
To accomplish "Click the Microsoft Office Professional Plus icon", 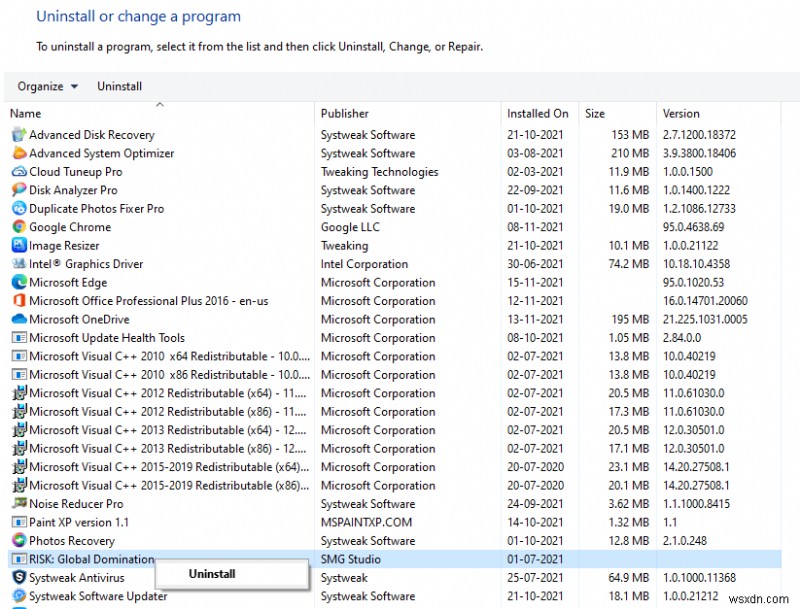I will pos(19,300).
